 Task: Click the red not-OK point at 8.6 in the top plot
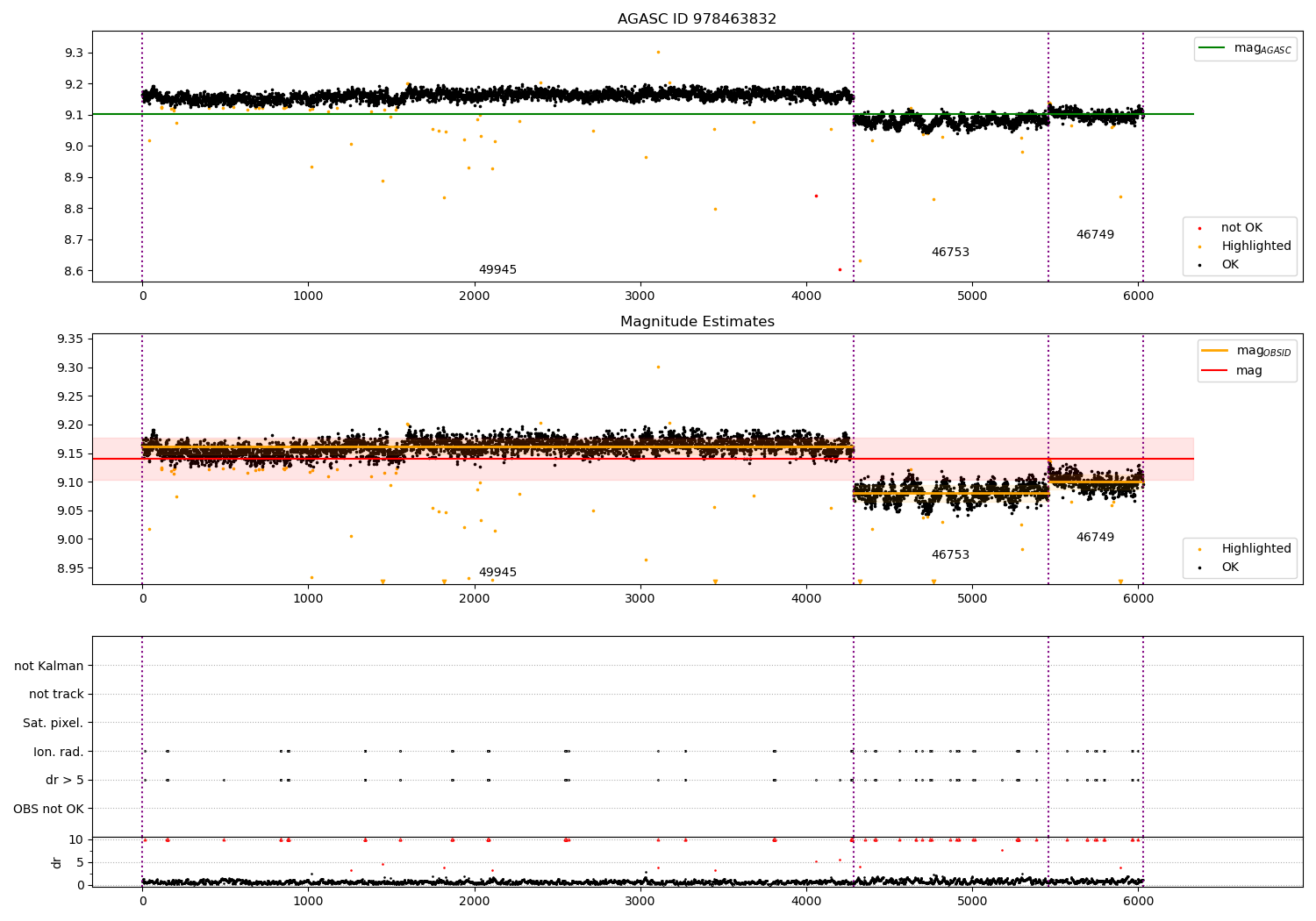(840, 269)
